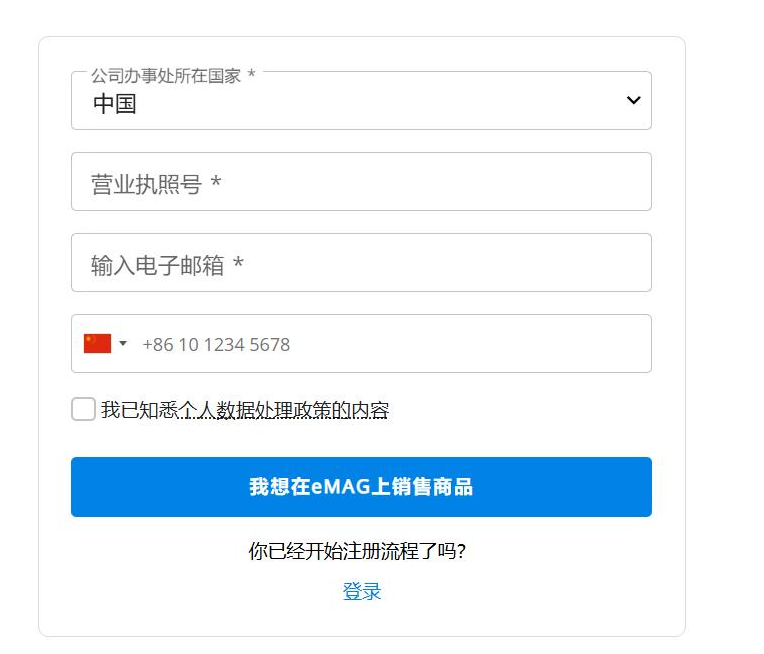Open the 个人数据处理政策的内容 link
This screenshot has width=764, height=654.
(283, 410)
